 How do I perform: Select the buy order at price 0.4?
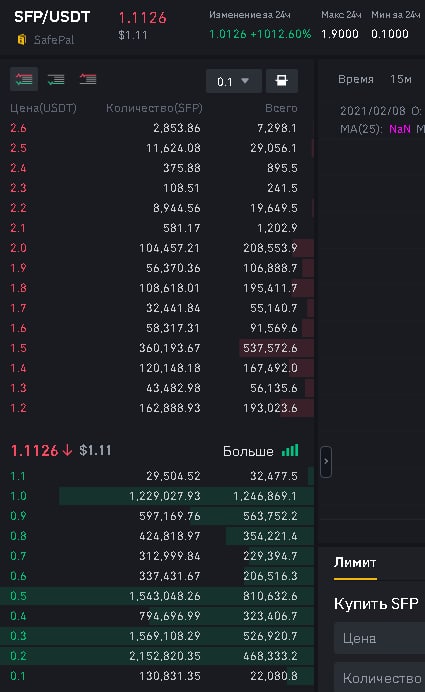point(157,616)
